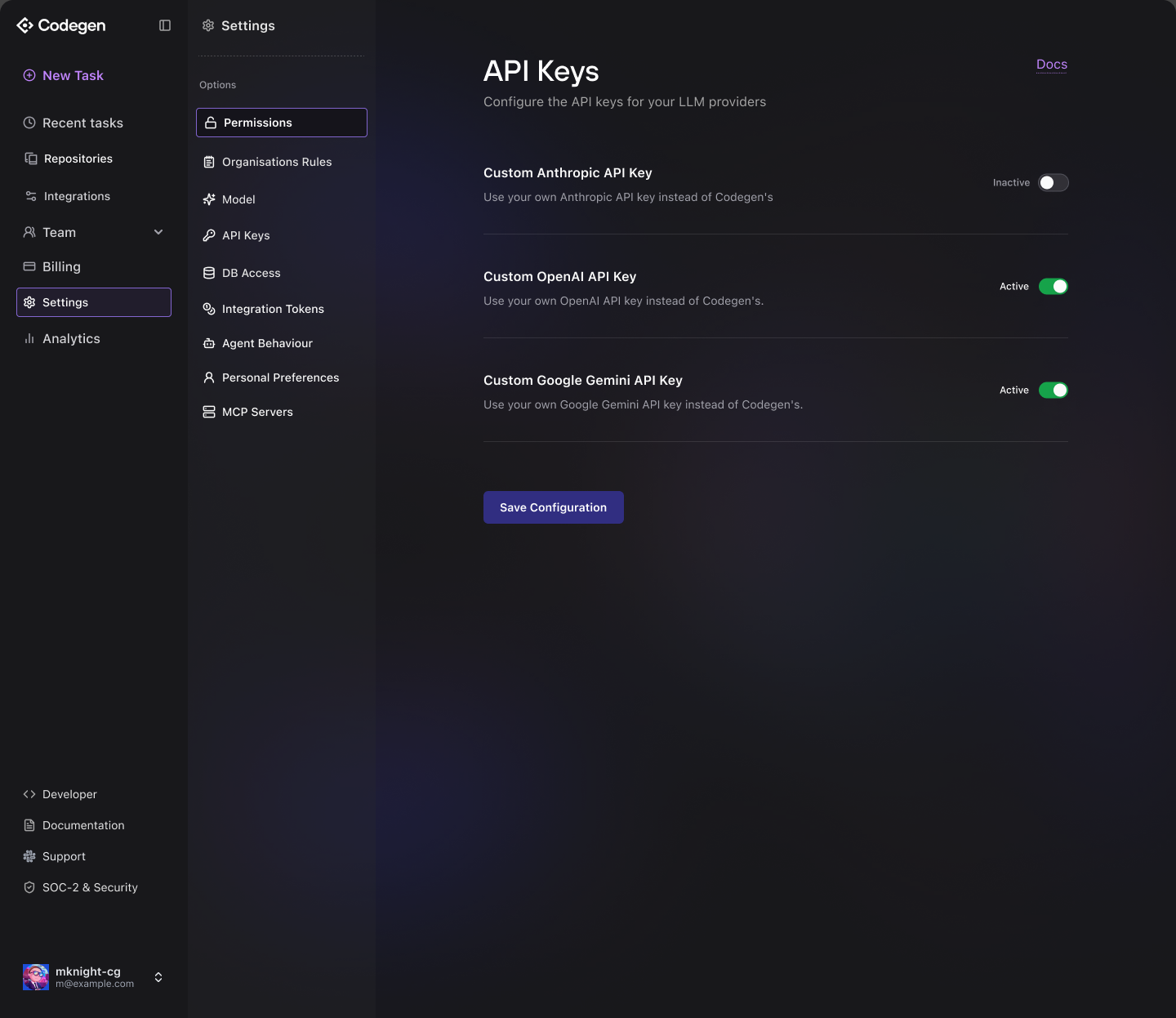1176x1018 pixels.
Task: Click the Integrations icon in sidebar
Action: point(31,196)
